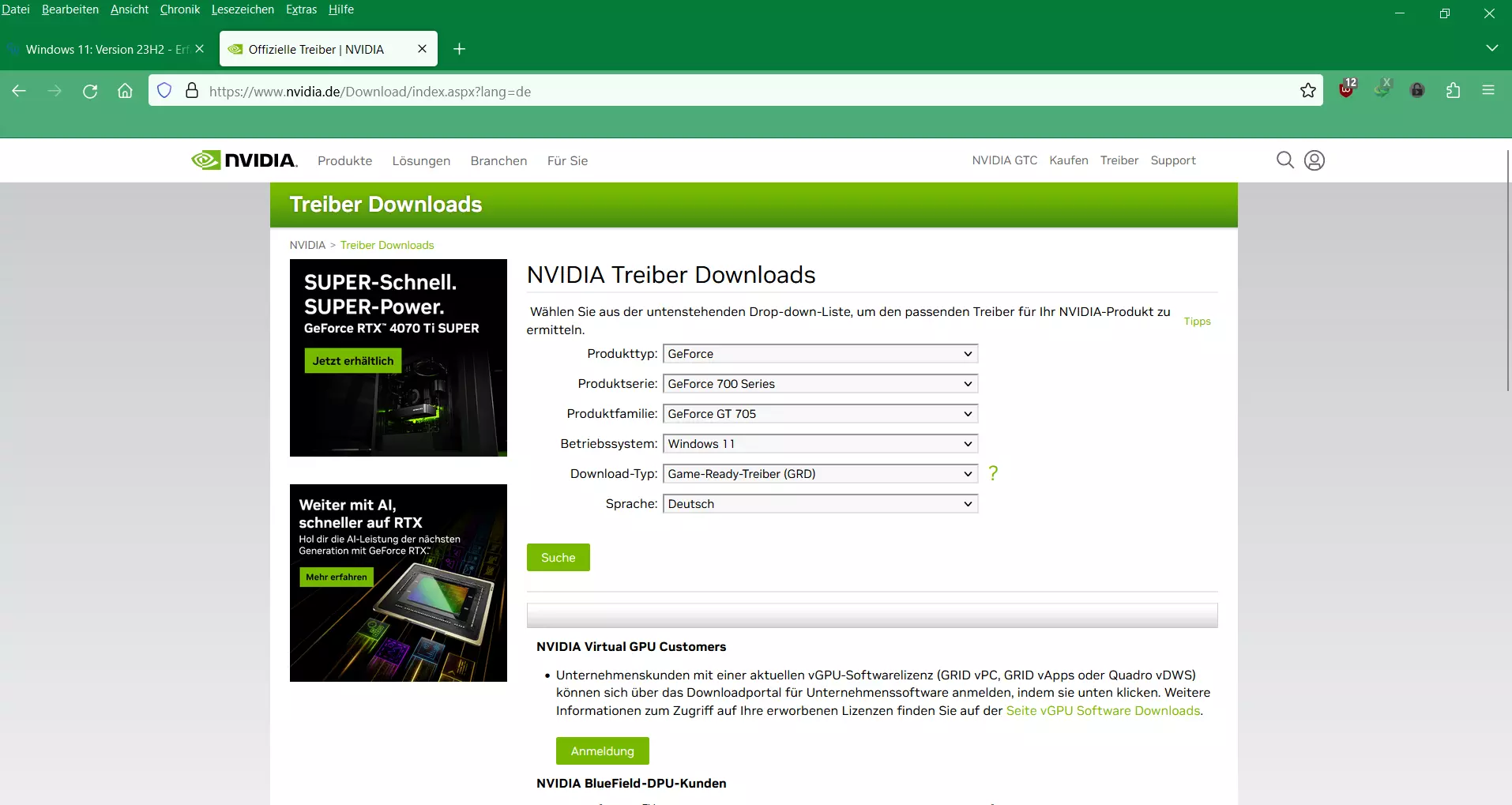Viewport: 1512px width, 805px height.
Task: Open the Lösungen navigation item
Action: 421,160
